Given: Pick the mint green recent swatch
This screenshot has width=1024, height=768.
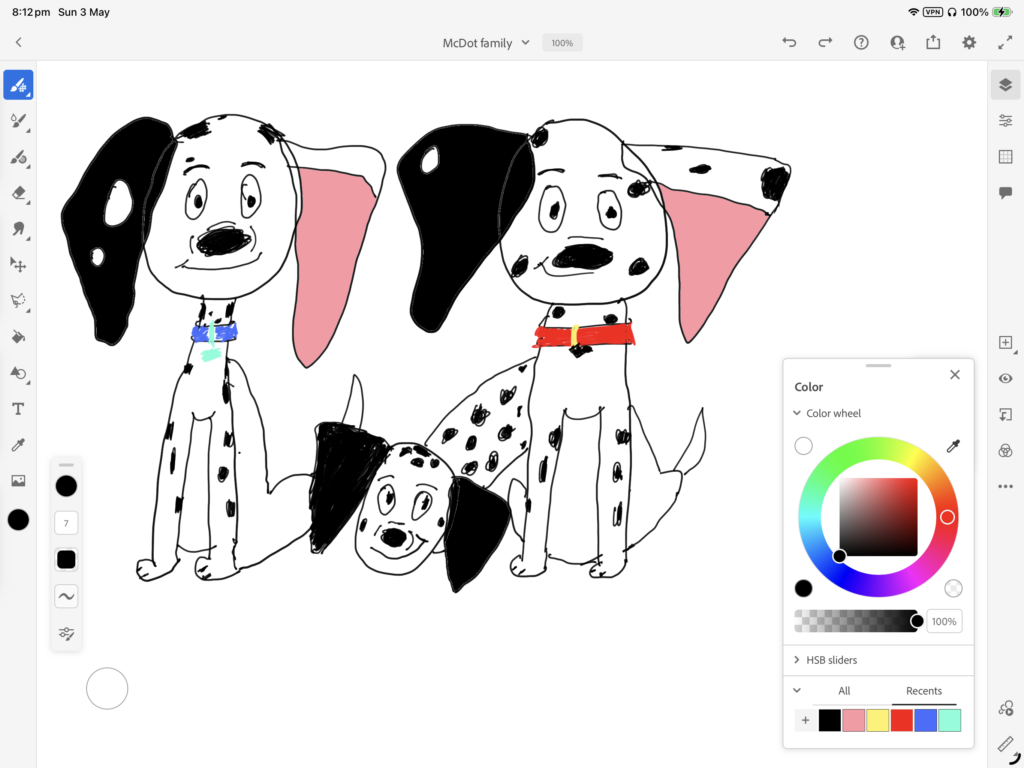Looking at the screenshot, I should (950, 720).
